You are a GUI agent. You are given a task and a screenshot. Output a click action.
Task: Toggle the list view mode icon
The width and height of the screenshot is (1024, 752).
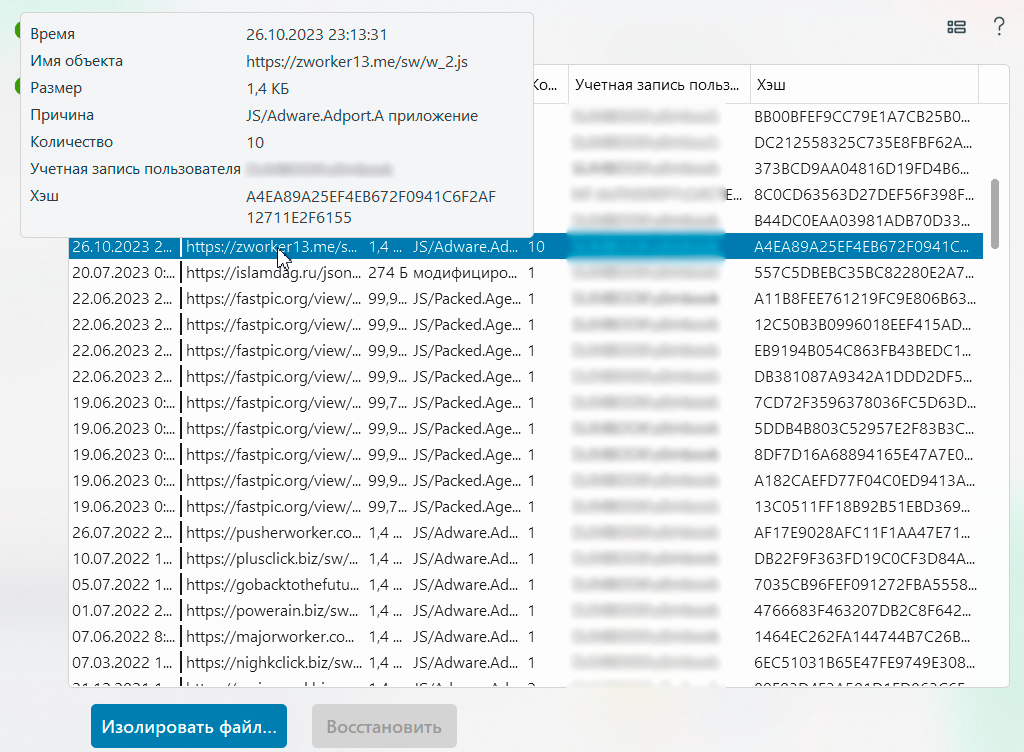click(957, 28)
